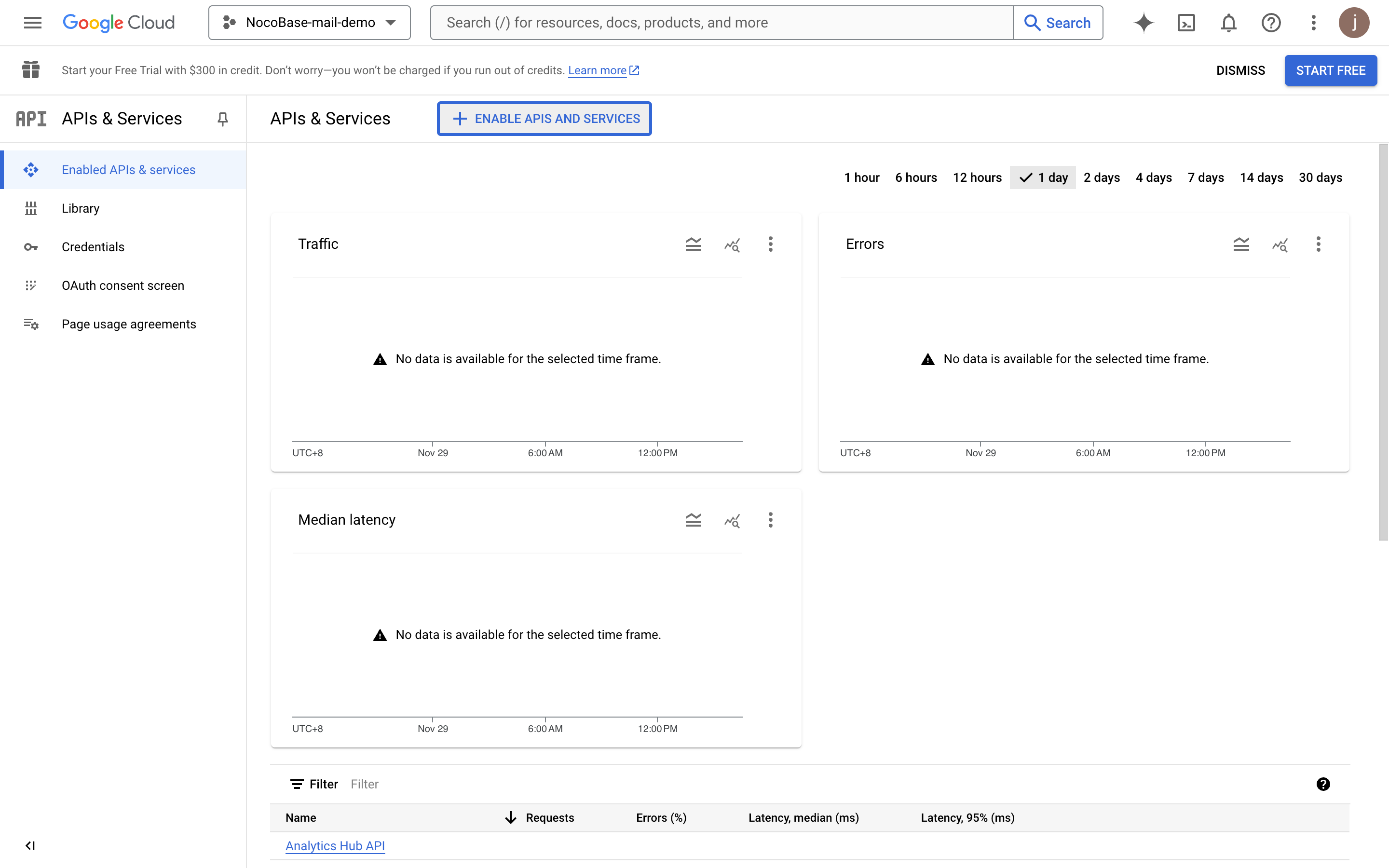Open the main navigation hamburger menu
The image size is (1389, 868).
click(33, 23)
